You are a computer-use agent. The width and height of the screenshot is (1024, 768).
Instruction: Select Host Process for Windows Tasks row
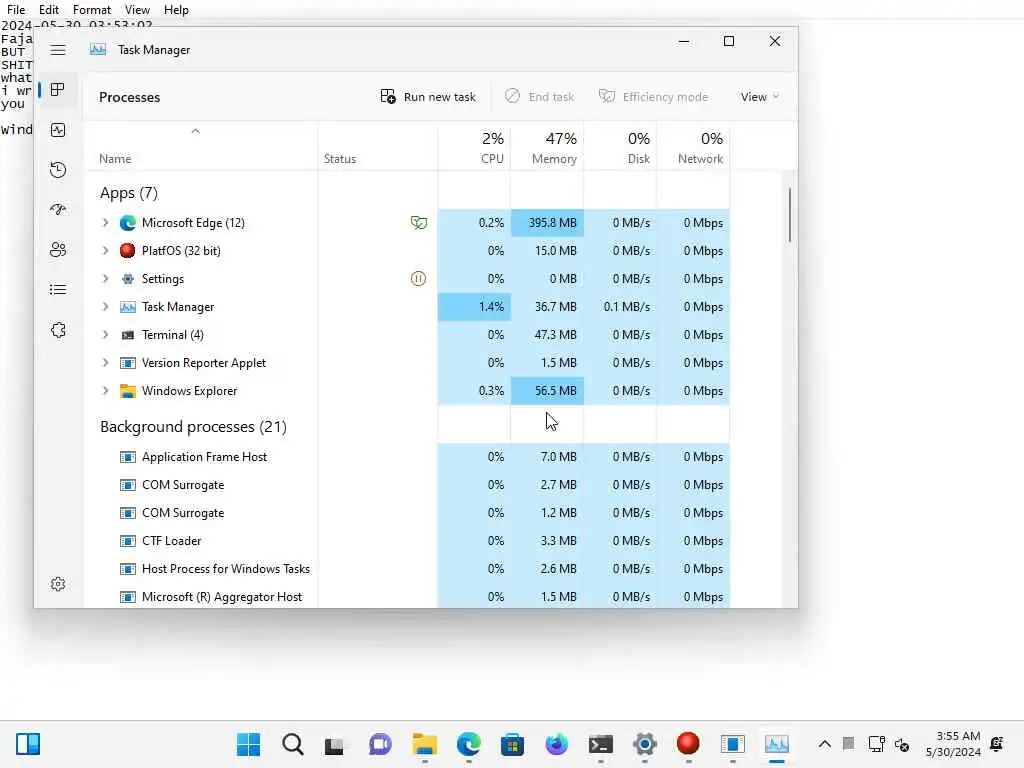(407, 569)
